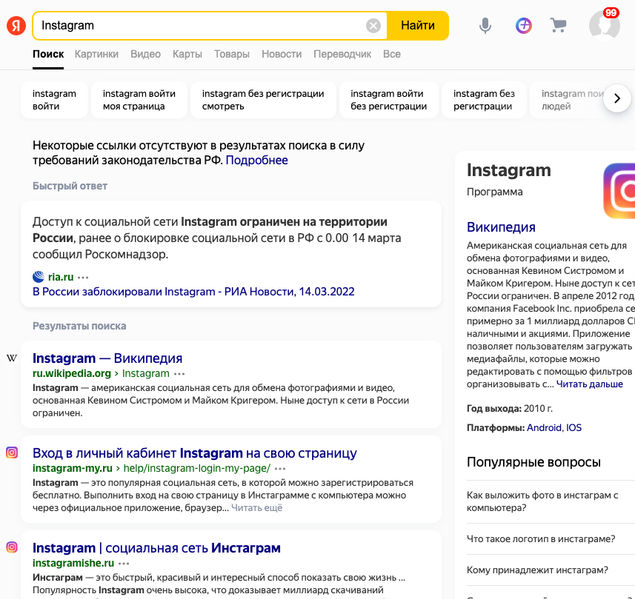Open options dots next to ria.ru
The height and width of the screenshot is (599, 635).
pos(84,277)
